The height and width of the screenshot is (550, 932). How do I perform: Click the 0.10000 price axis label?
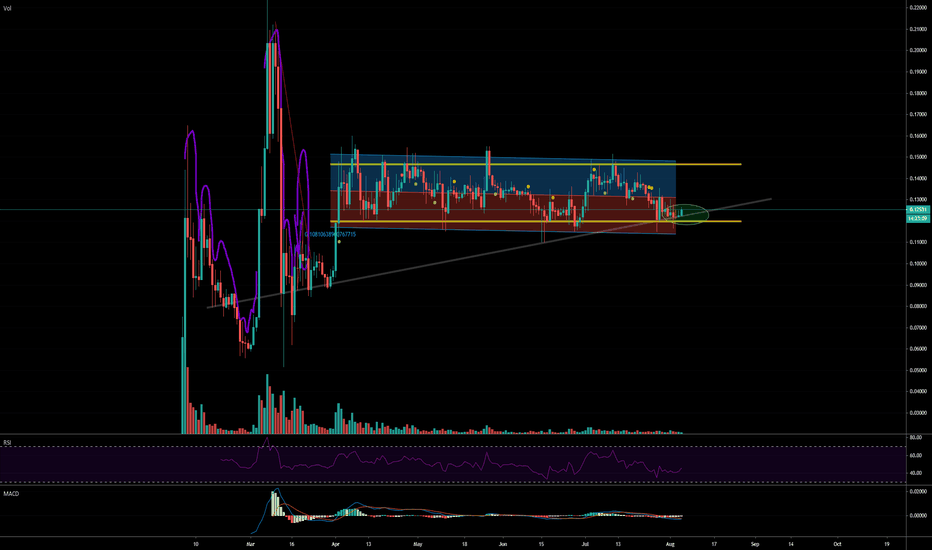tap(918, 263)
